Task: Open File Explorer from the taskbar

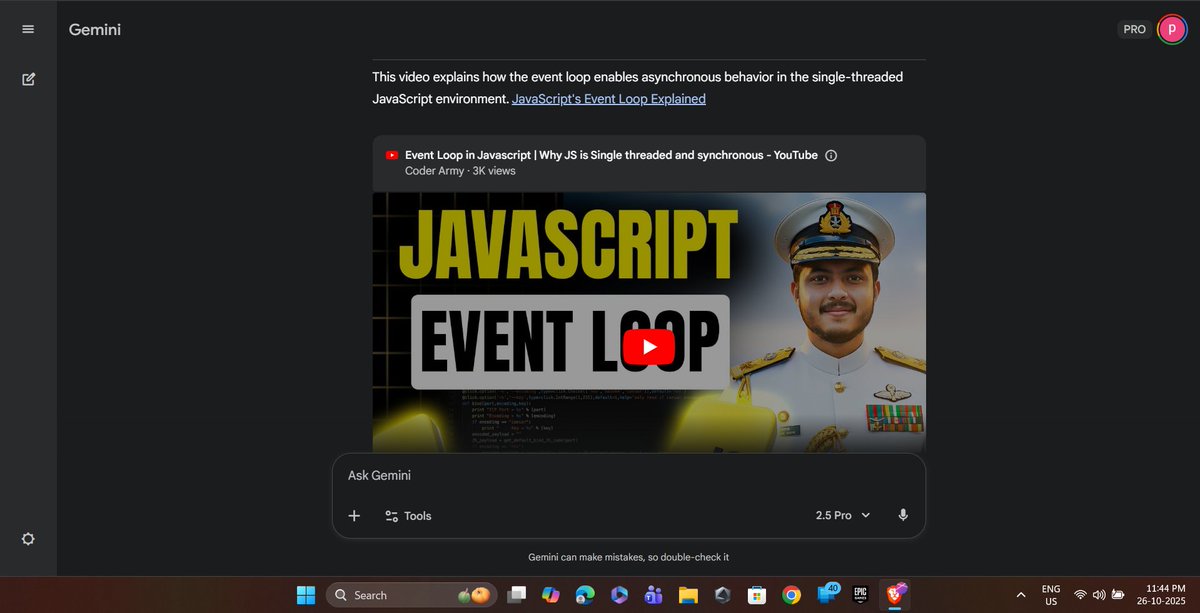Action: coord(688,595)
